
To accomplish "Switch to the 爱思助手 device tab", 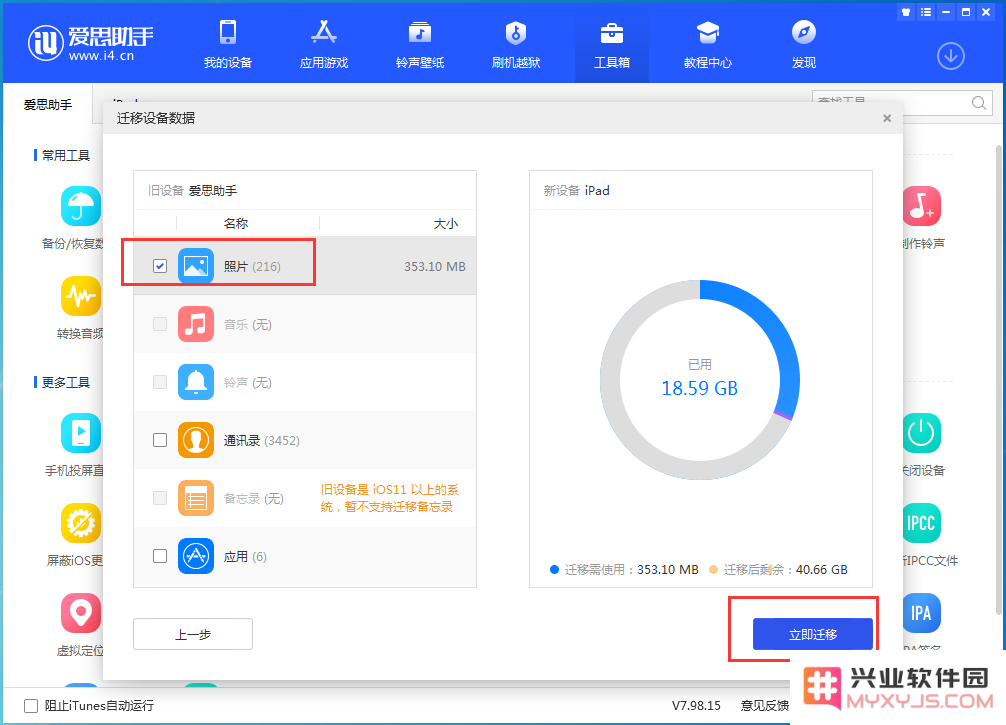I will click(48, 104).
